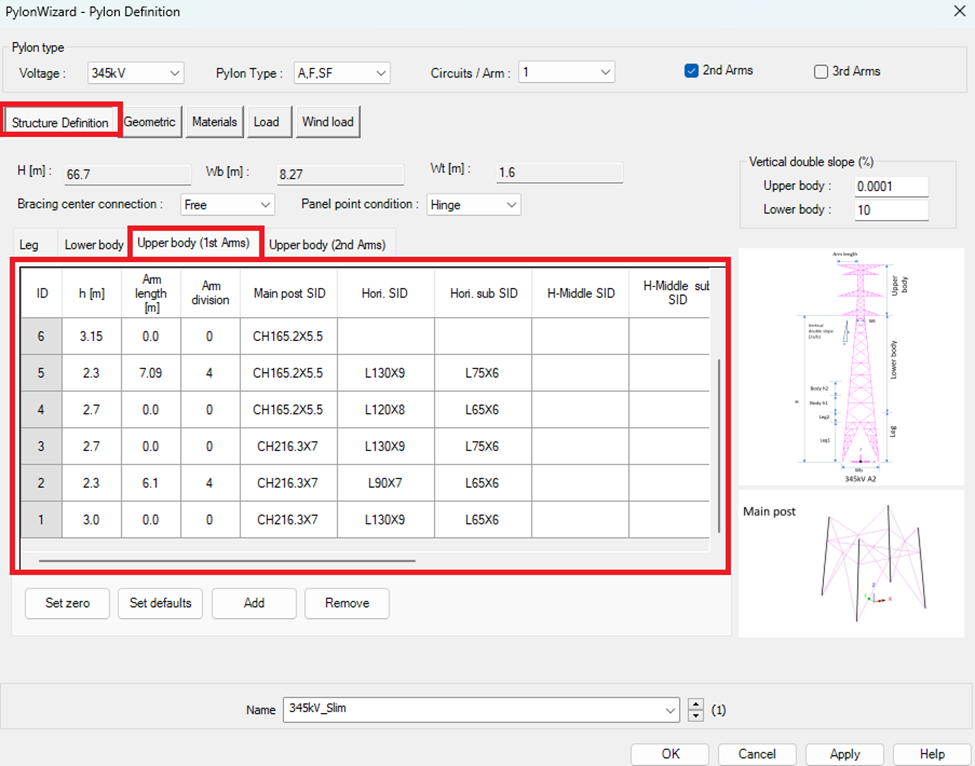Click the horizontal scrollbar of the table
Image resolution: width=975 pixels, height=766 pixels.
tap(227, 561)
